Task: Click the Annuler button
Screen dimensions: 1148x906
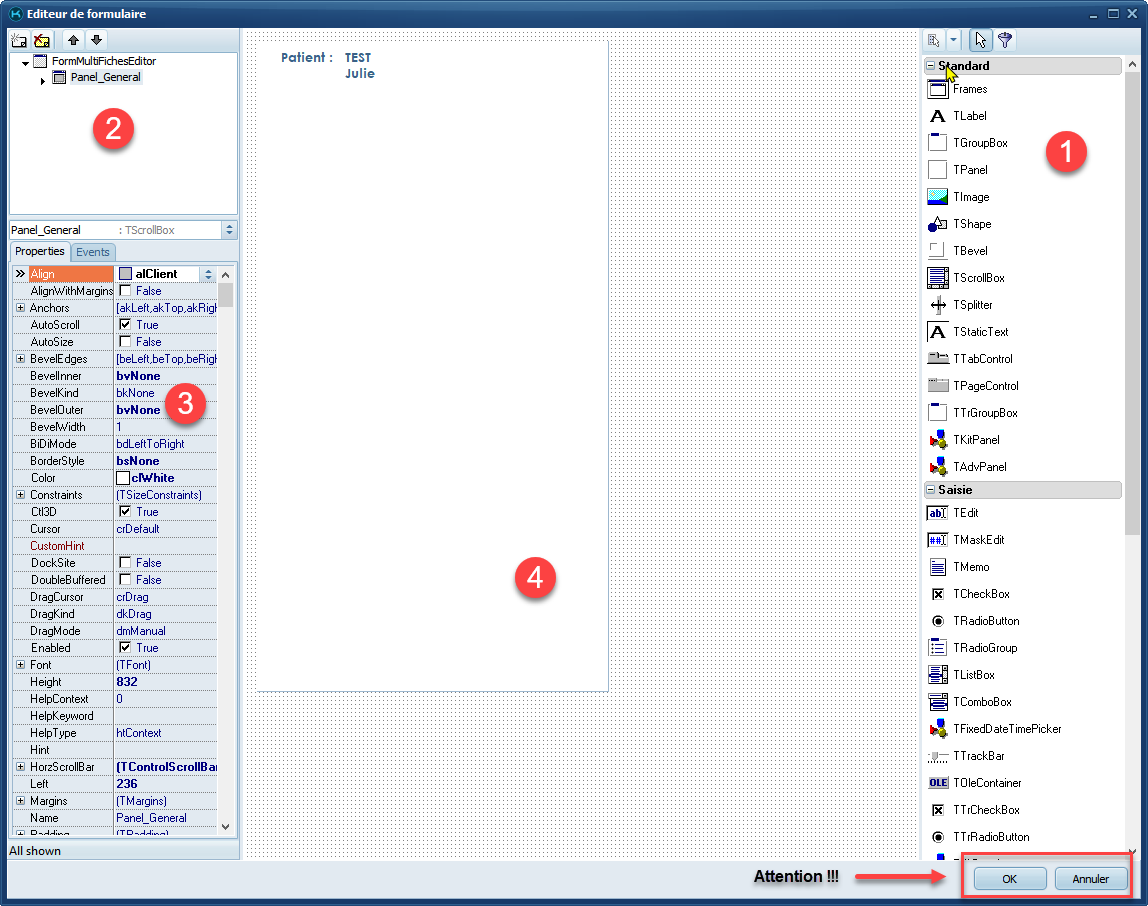Action: (x=1090, y=879)
